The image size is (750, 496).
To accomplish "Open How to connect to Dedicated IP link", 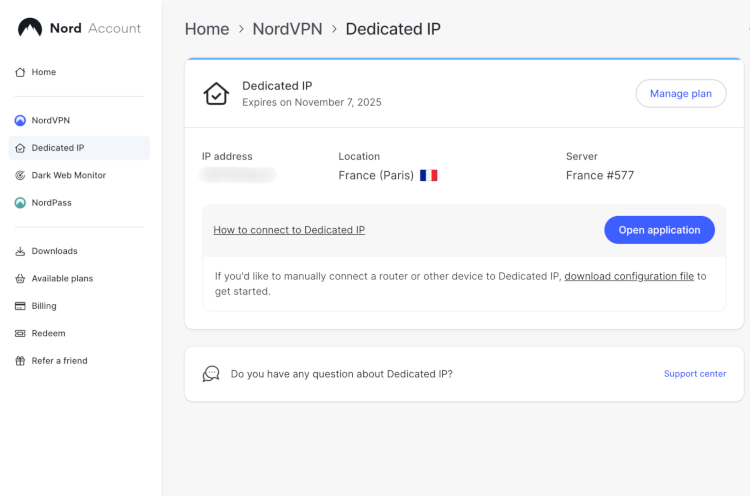I will click(289, 230).
